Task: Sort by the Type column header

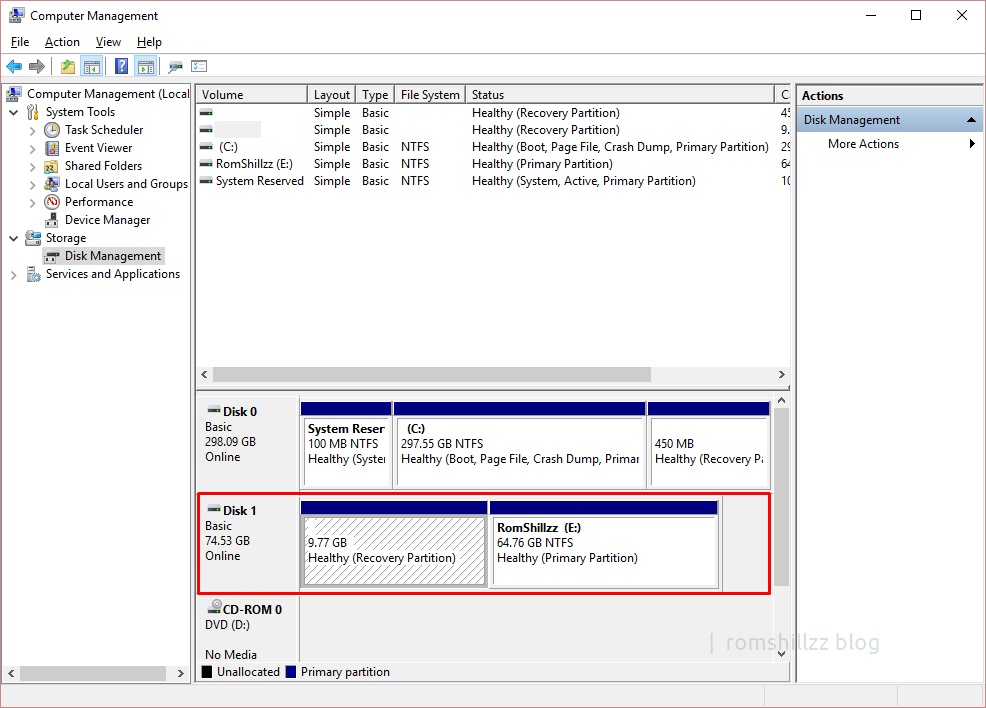Action: (375, 94)
